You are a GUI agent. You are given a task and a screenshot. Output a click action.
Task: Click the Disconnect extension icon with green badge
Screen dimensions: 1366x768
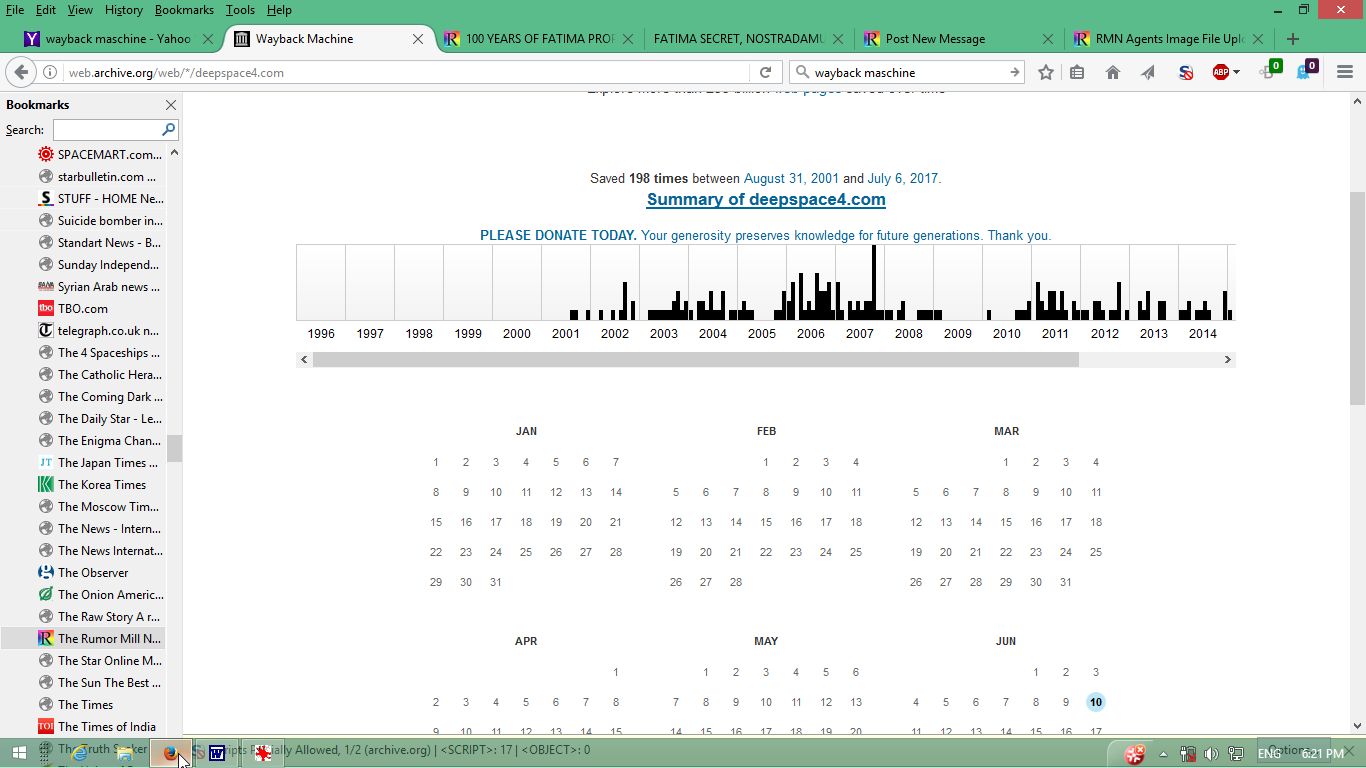(1270, 71)
